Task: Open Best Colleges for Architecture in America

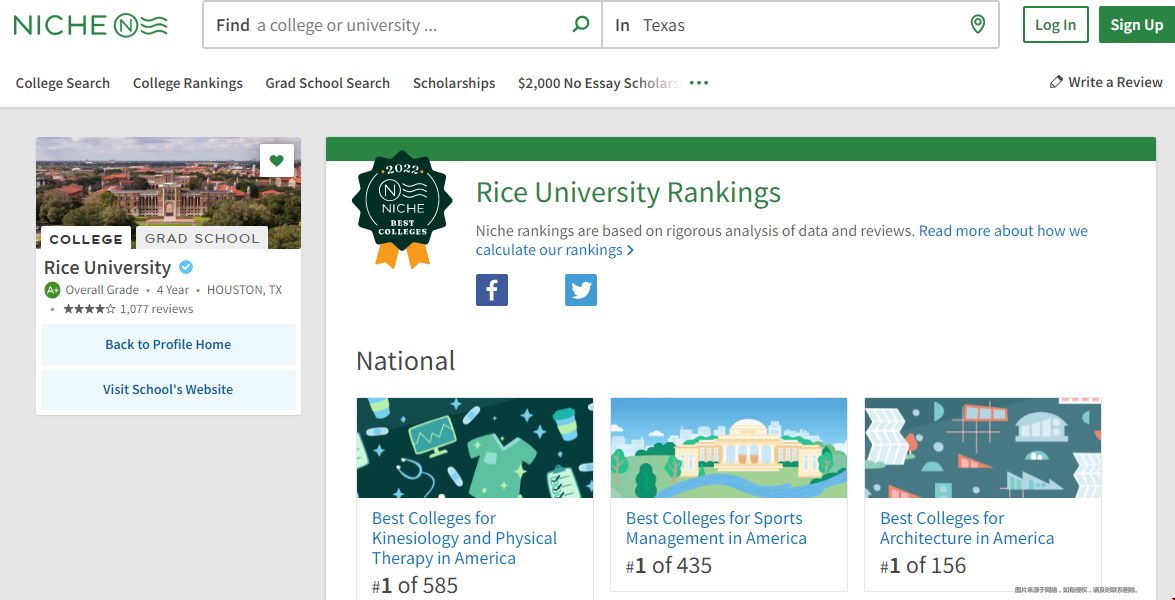Action: tap(967, 528)
